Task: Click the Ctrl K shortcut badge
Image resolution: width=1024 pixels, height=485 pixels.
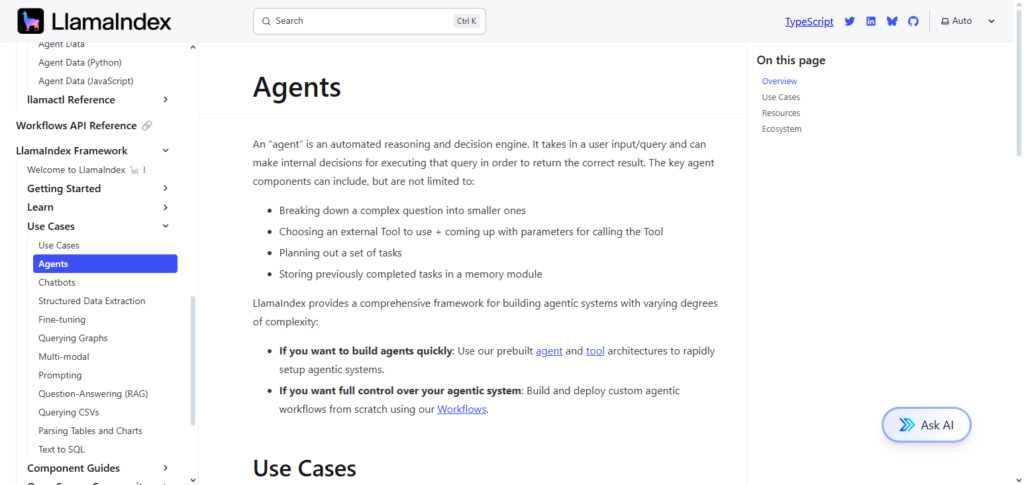Action: pos(466,21)
